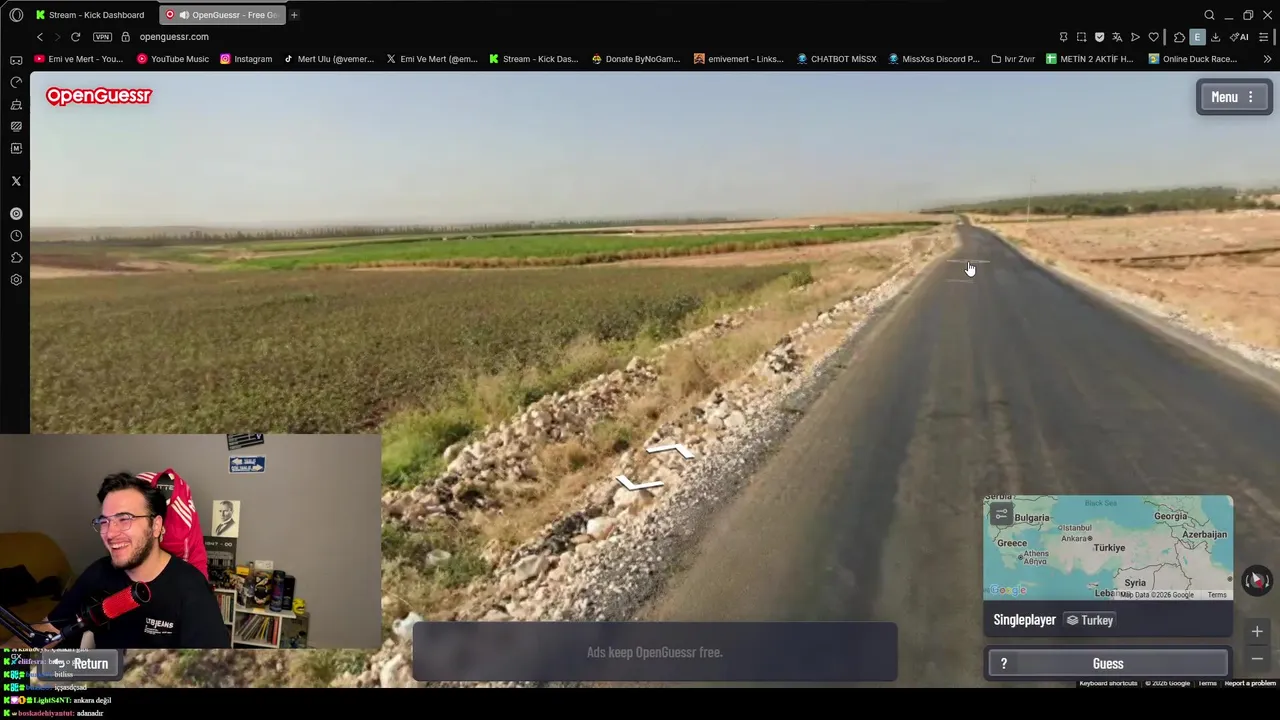This screenshot has width=1280, height=720.
Task: Open the striped screen icon in the sidebar
Action: pos(16,126)
